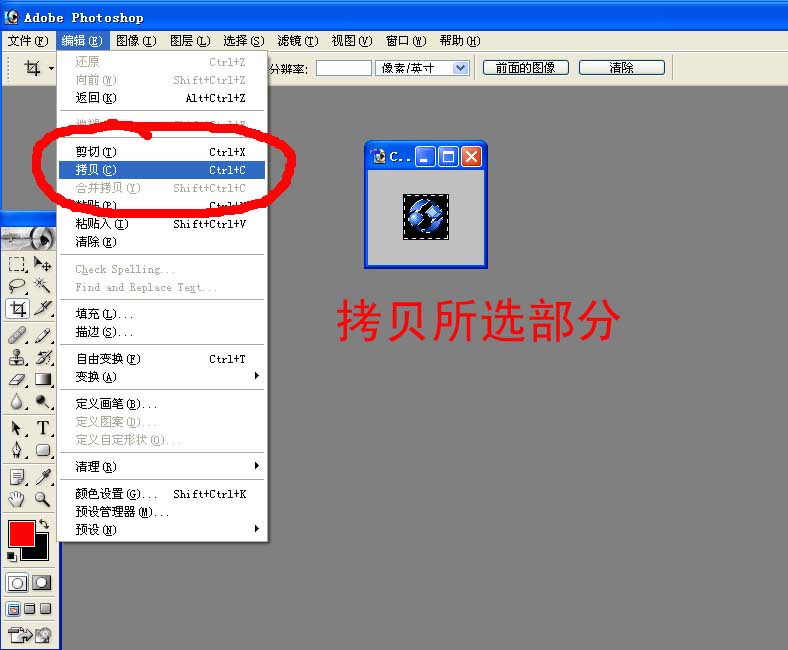Swap foreground and background colors
Image resolution: width=788 pixels, height=650 pixels.
[x=44, y=524]
